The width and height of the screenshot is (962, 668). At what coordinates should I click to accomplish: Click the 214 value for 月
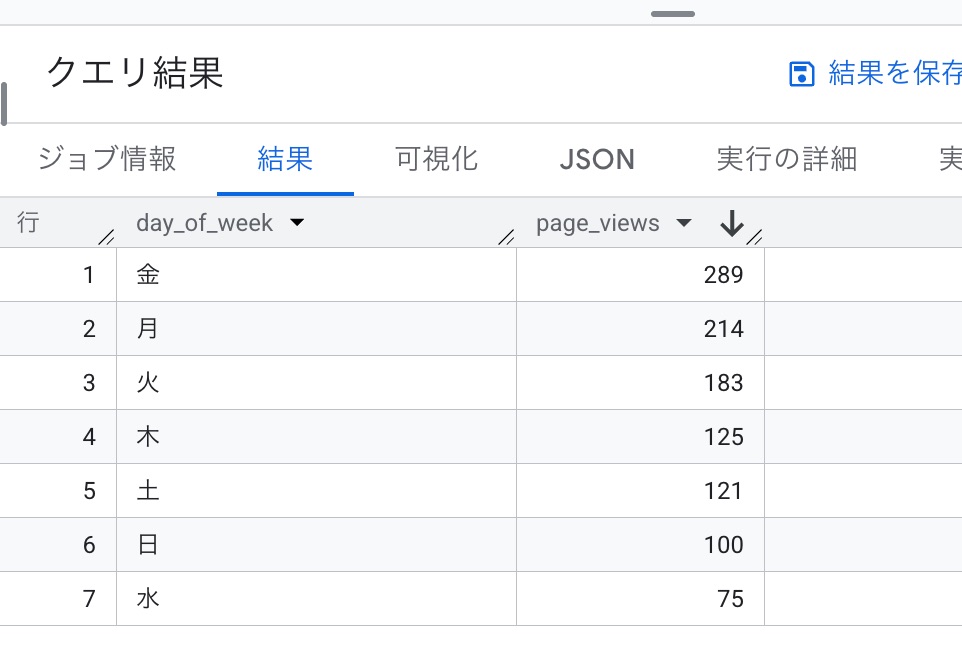723,329
